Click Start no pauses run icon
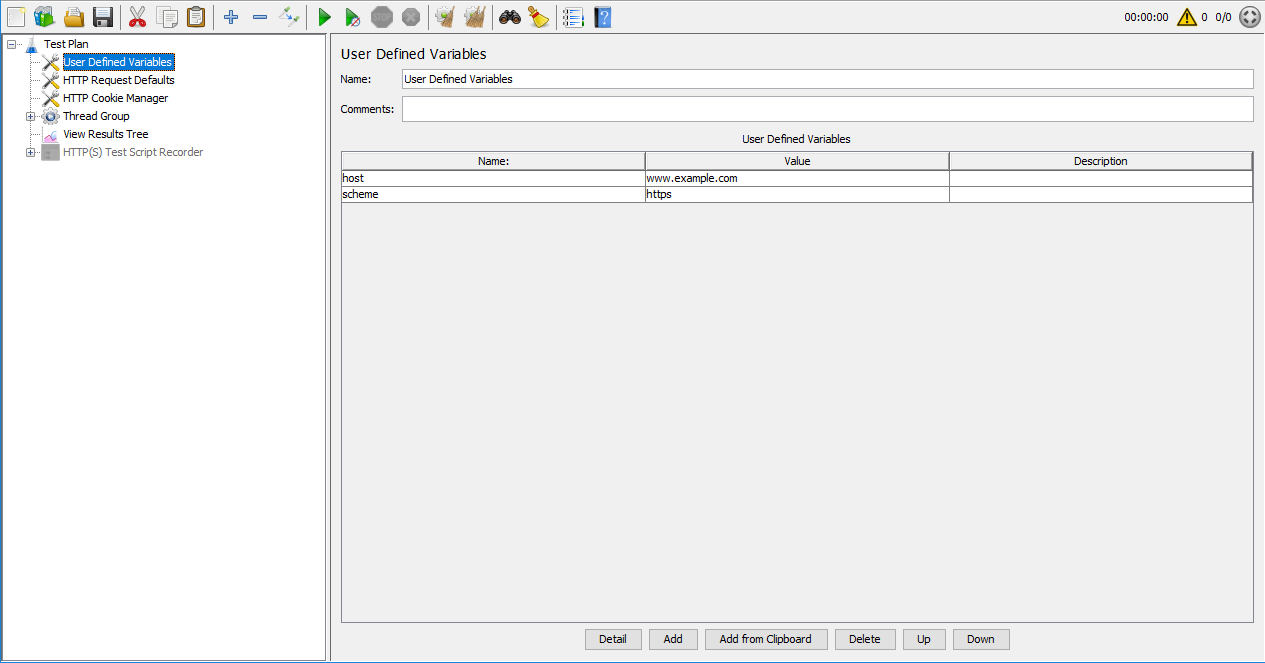Image resolution: width=1265 pixels, height=663 pixels. pyautogui.click(x=352, y=17)
